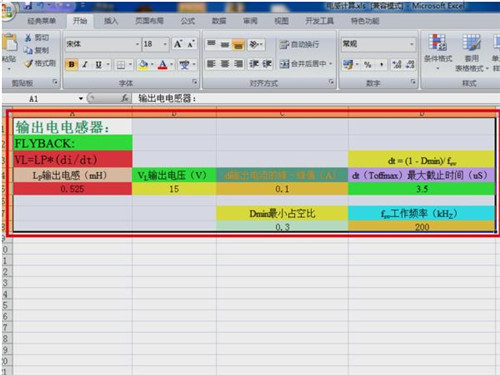The image size is (500, 375).
Task: Select cell with FLYBACK: text
Action: coord(73,143)
